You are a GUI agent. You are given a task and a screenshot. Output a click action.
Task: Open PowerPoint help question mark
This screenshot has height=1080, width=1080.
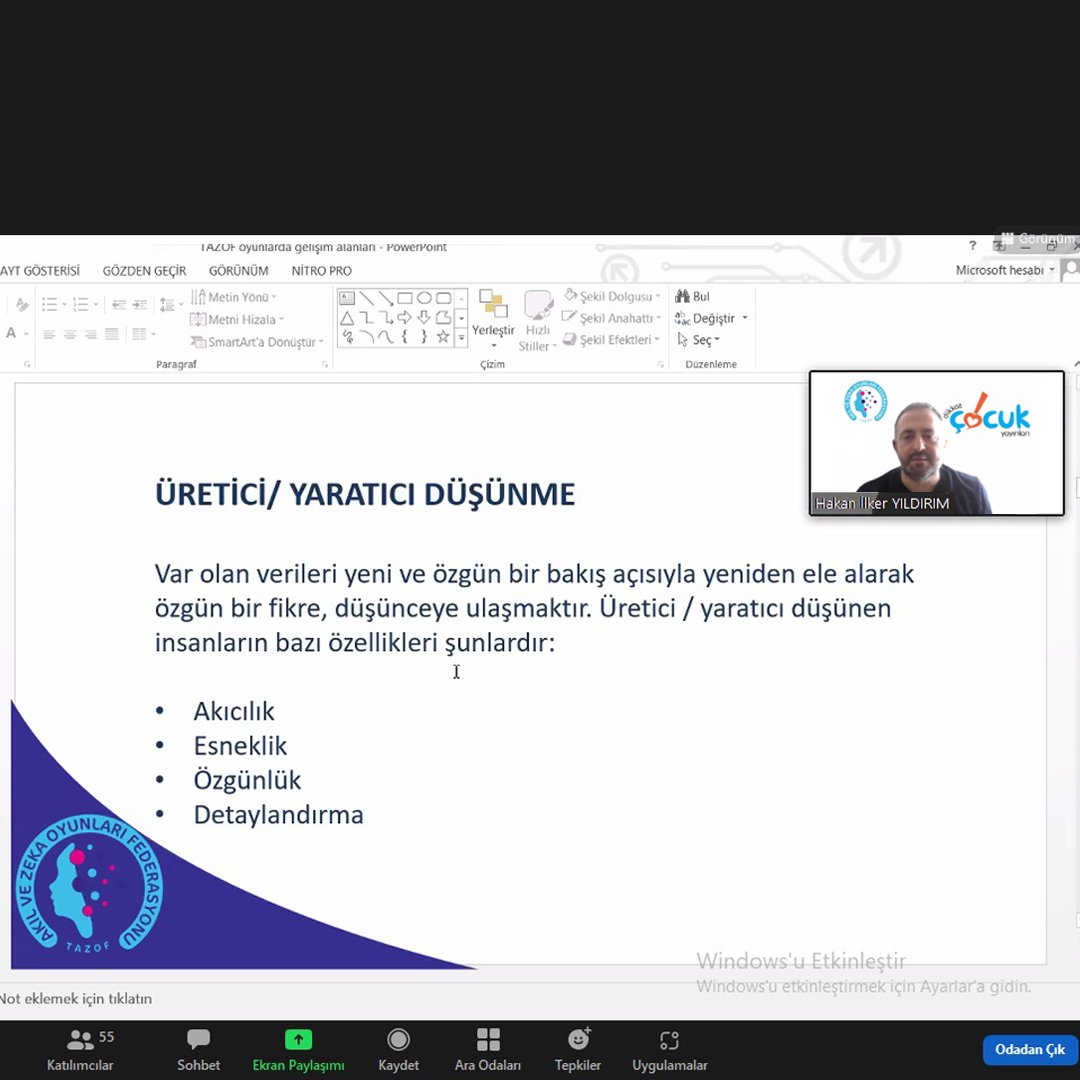[973, 245]
